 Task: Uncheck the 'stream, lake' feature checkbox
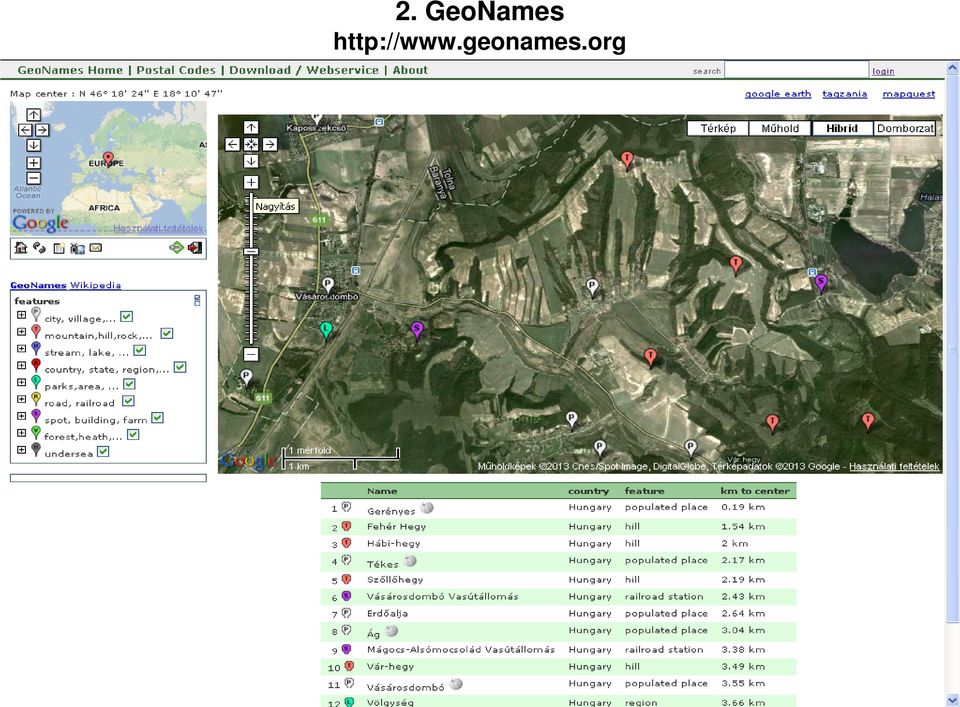[x=140, y=350]
